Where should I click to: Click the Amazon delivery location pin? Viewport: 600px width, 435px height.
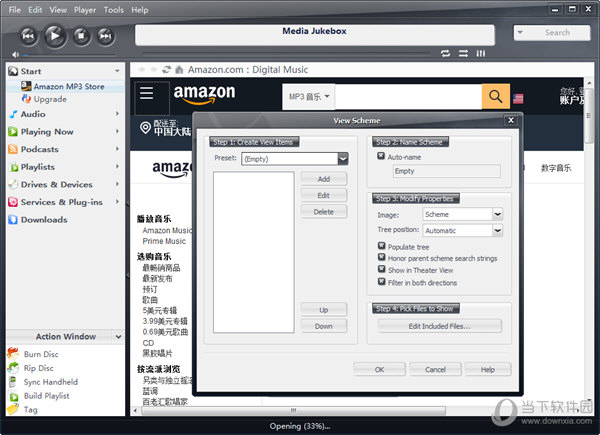coord(145,128)
